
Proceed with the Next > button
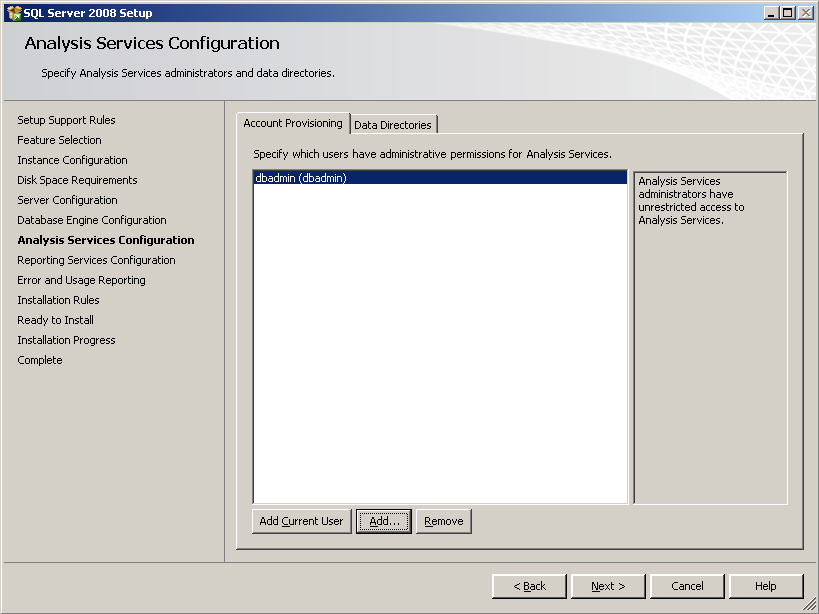pos(608,586)
